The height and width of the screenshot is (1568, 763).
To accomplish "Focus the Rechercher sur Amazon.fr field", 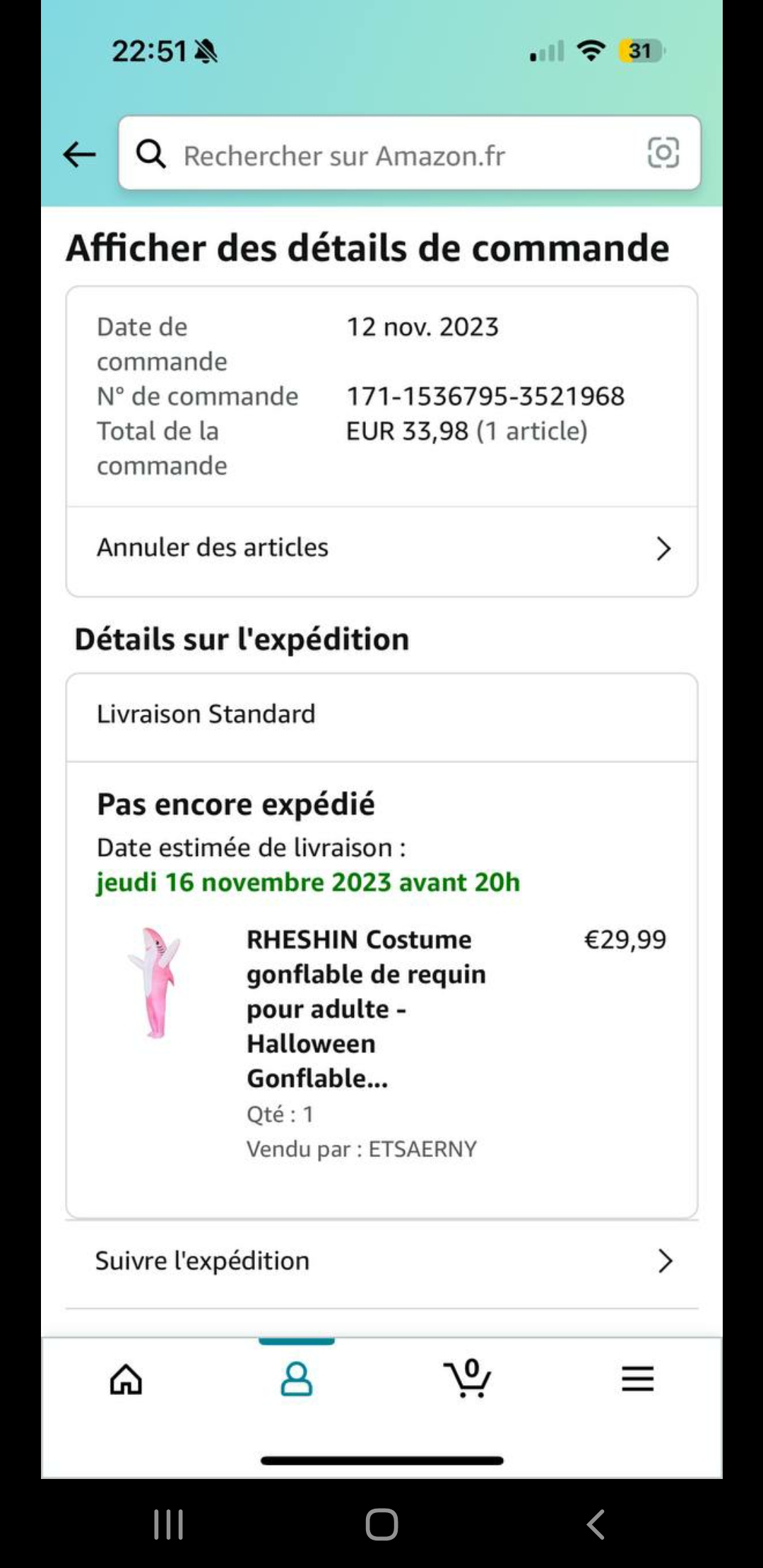I will (396, 155).
